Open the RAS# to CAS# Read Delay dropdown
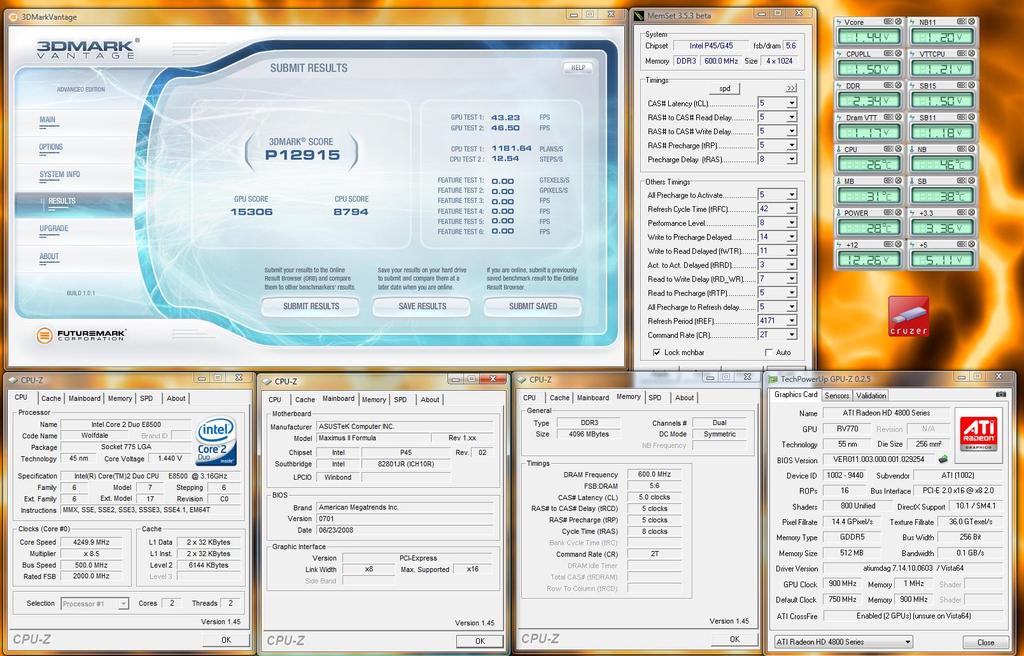The image size is (1024, 656). coord(792,117)
